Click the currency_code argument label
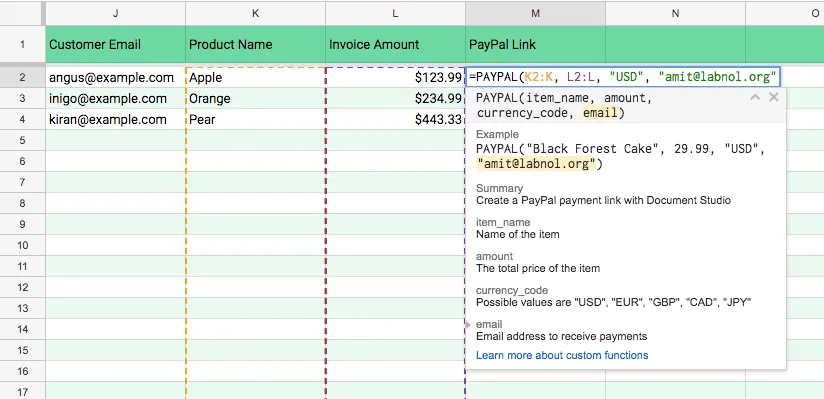 click(x=512, y=290)
